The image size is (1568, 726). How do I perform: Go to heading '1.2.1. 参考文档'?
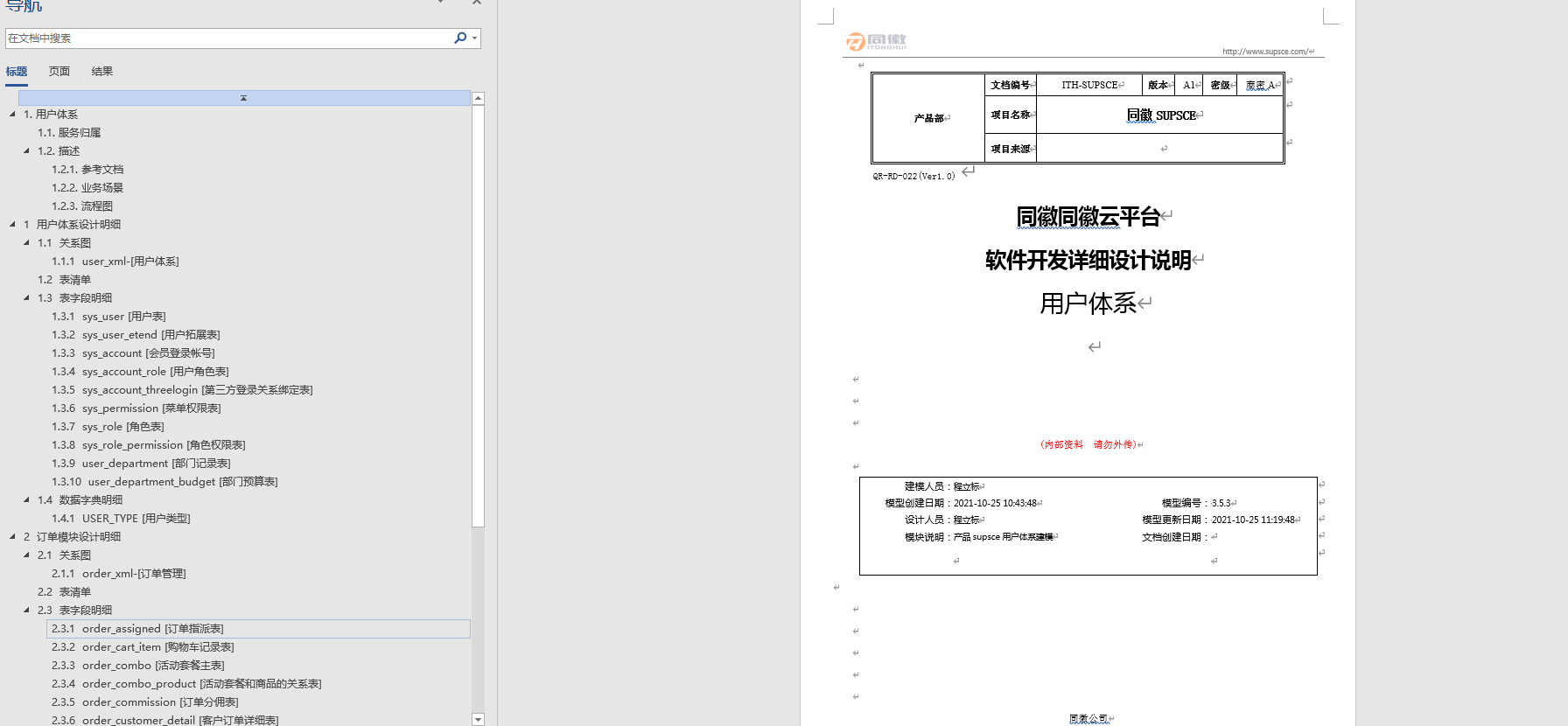coord(87,170)
